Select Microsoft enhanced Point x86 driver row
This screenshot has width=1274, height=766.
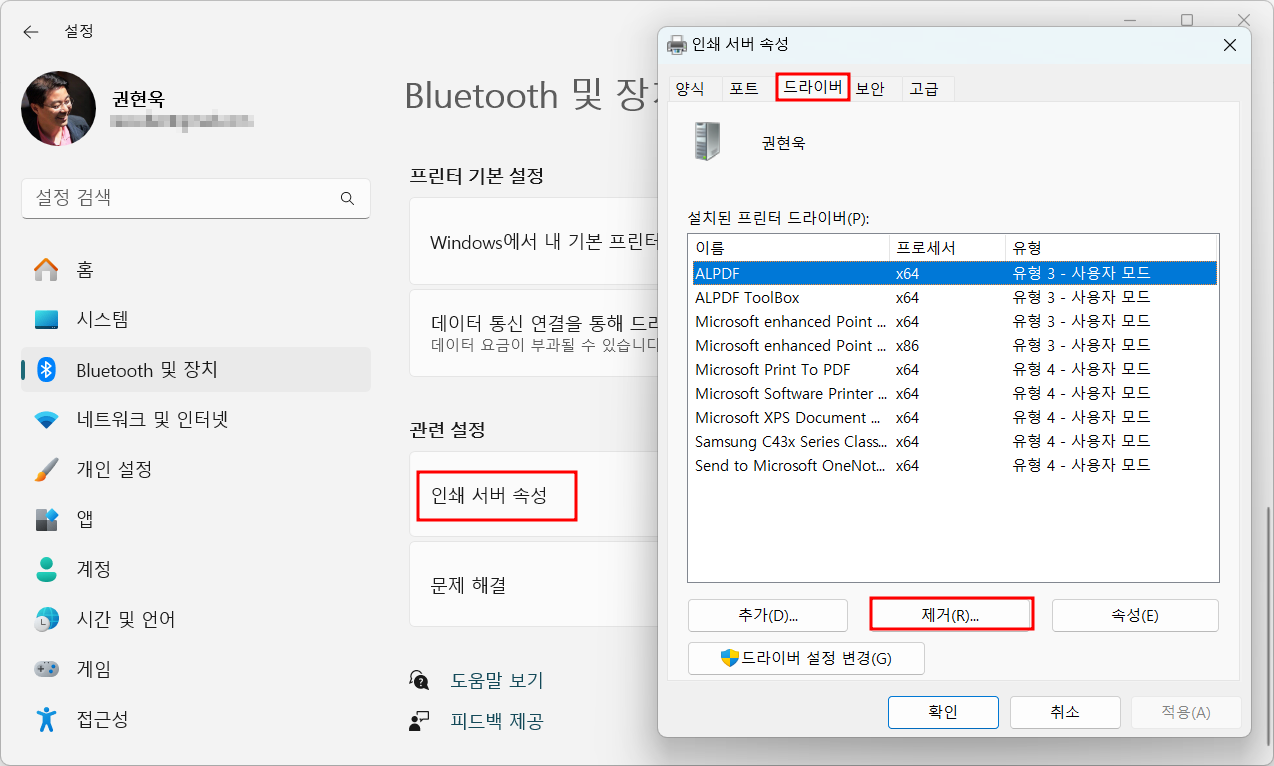[953, 345]
